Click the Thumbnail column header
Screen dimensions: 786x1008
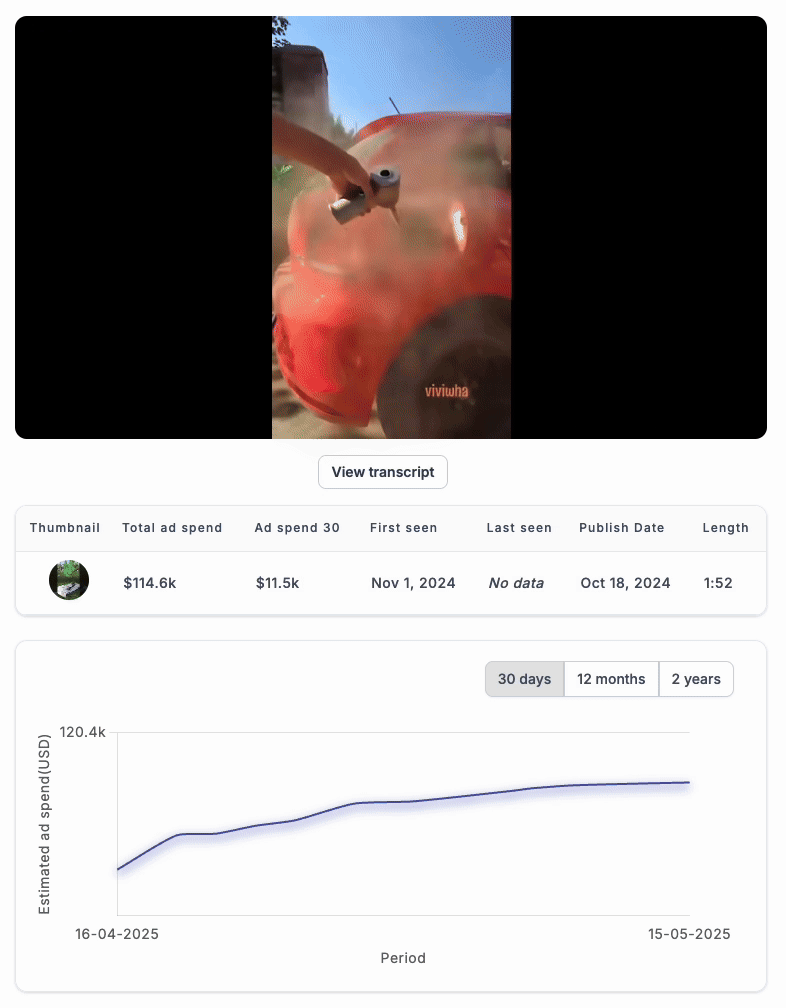pos(65,528)
